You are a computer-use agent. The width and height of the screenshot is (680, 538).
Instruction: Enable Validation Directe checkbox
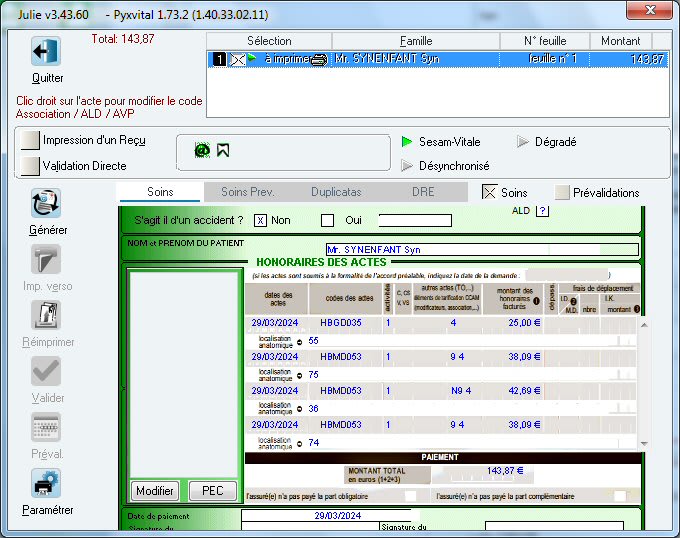point(30,166)
